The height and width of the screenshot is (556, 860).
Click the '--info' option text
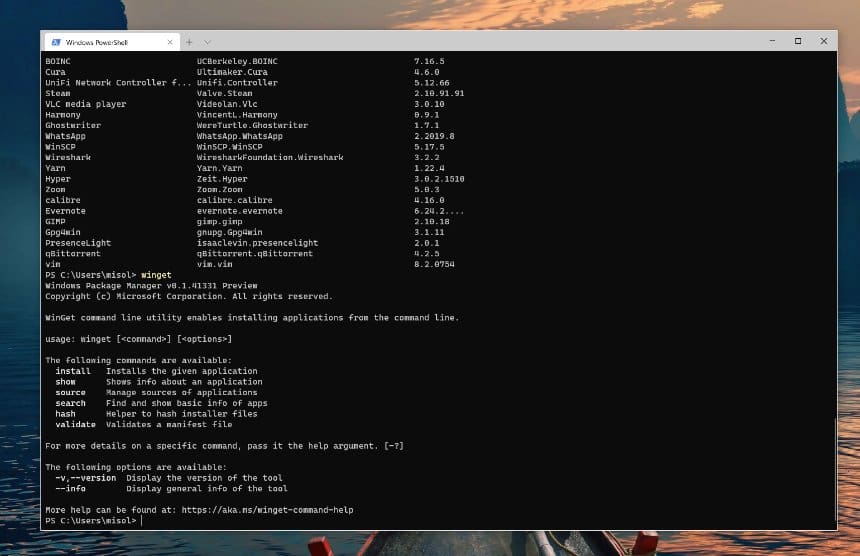pos(70,489)
